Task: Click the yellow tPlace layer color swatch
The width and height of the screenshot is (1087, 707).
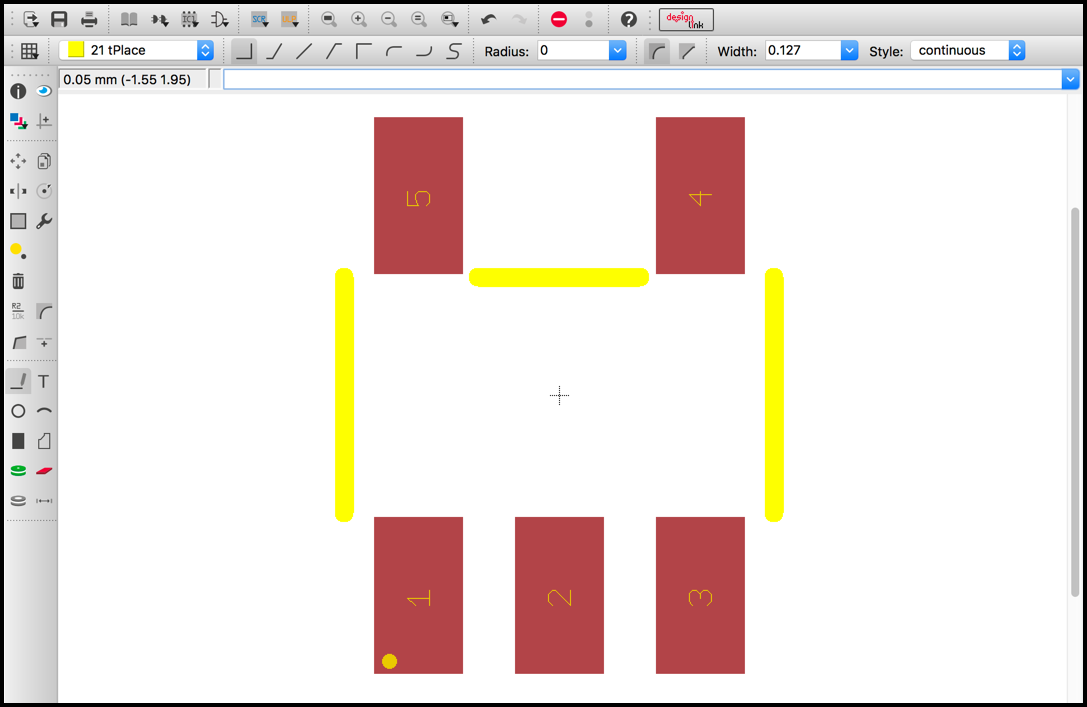Action: click(76, 50)
